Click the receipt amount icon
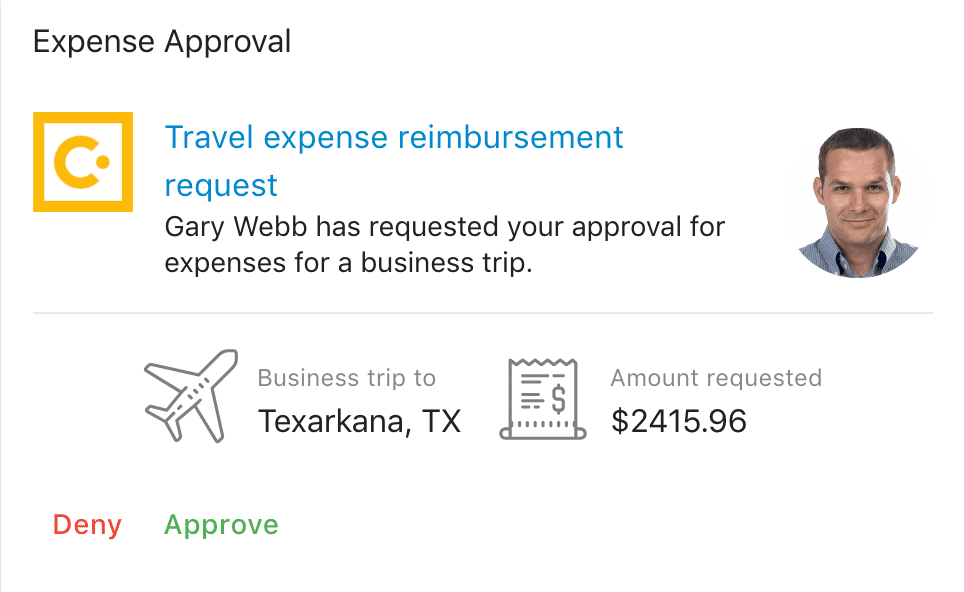964x592 pixels. (x=543, y=399)
